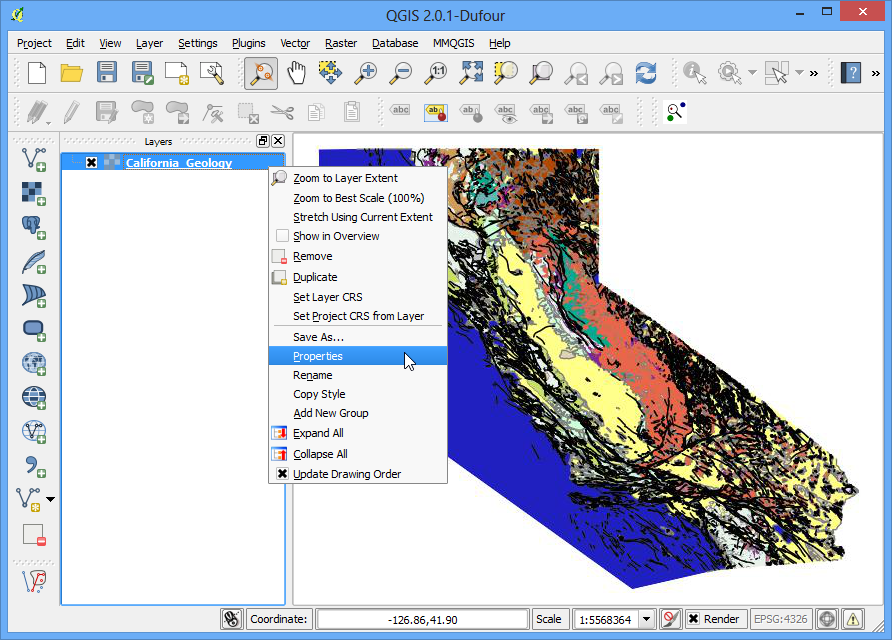Image resolution: width=892 pixels, height=640 pixels.
Task: Open the CRS status globe icon
Action: coord(827,619)
